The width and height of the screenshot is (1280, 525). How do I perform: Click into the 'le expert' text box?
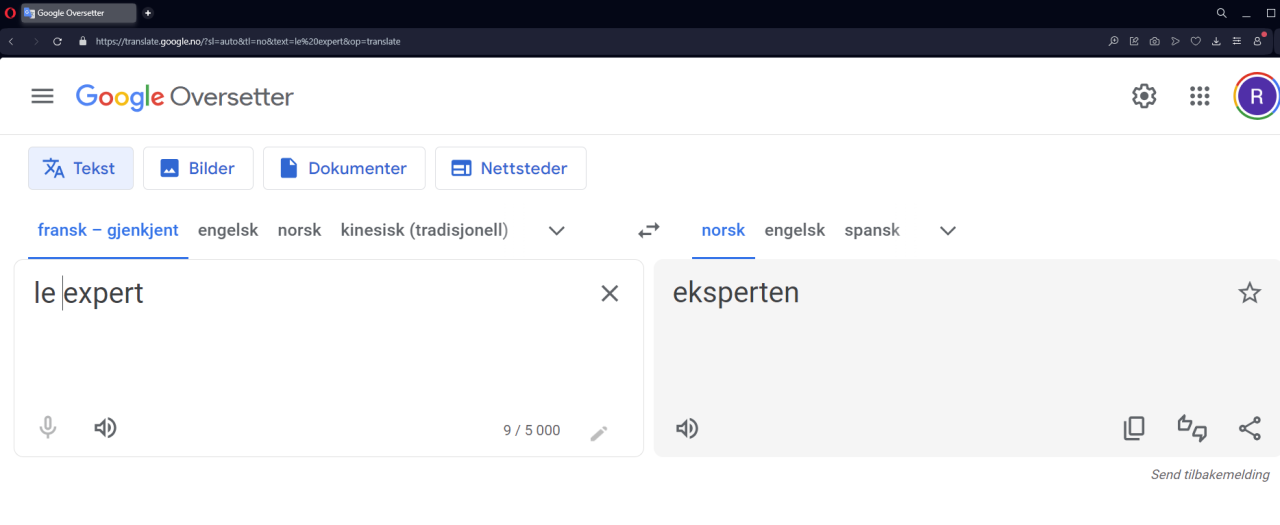click(300, 340)
